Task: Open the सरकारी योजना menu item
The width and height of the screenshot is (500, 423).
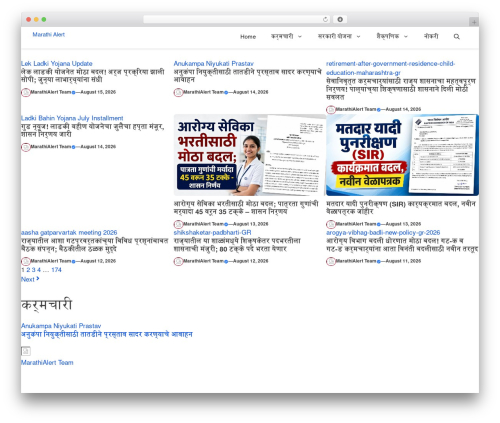Action: tap(335, 36)
